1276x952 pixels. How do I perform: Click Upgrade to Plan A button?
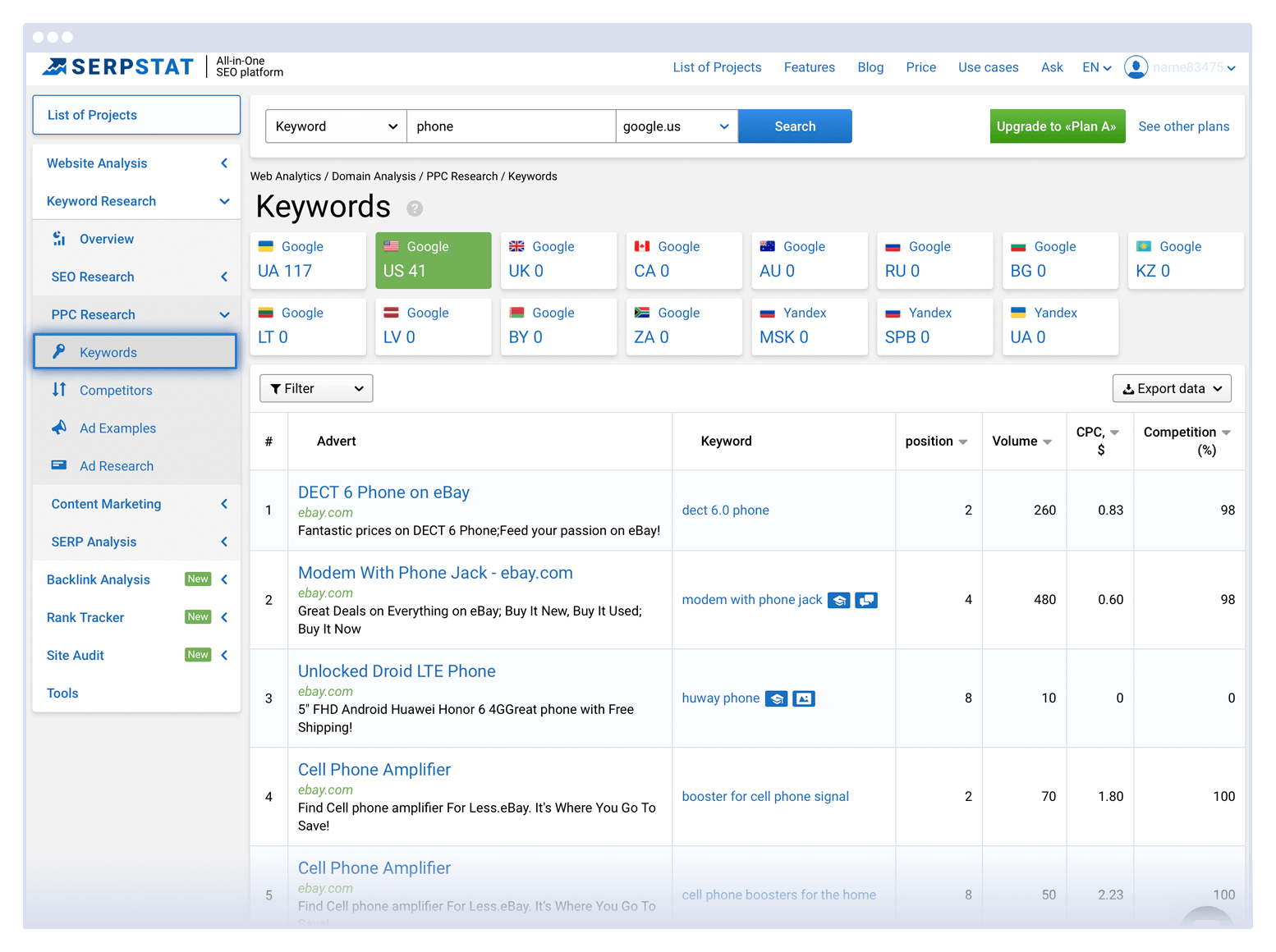(x=1057, y=126)
